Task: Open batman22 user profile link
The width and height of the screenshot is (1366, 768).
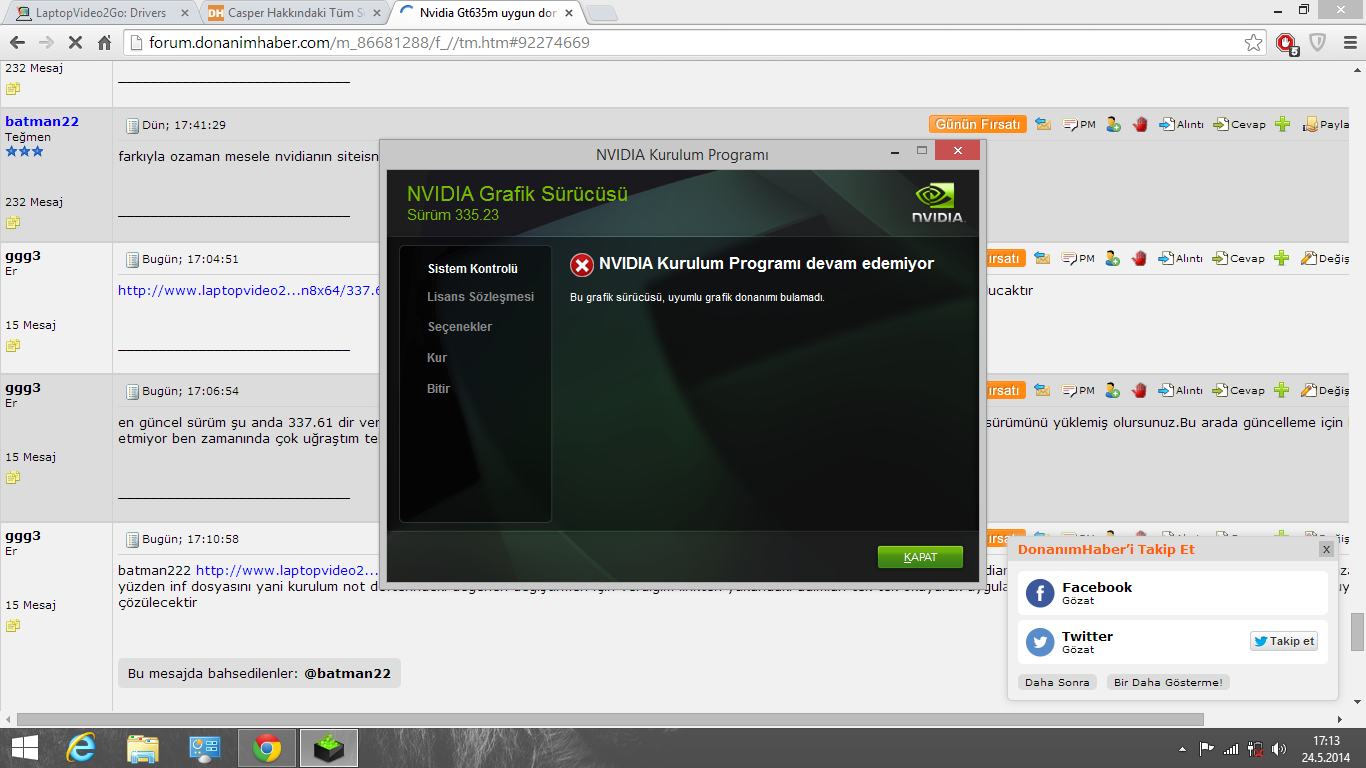Action: pos(42,121)
